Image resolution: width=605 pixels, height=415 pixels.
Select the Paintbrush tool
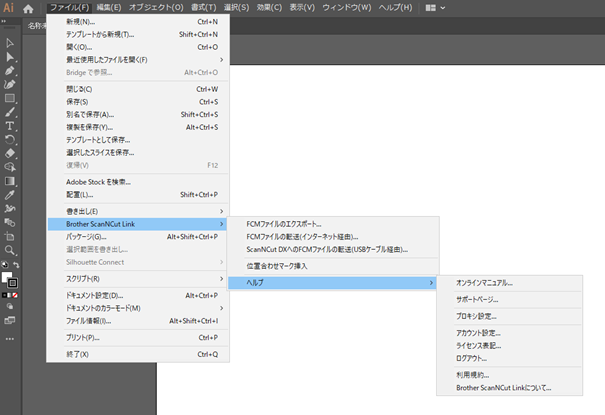10,112
